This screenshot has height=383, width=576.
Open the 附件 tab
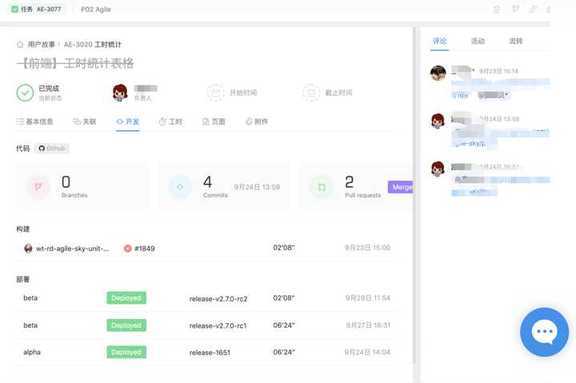257,122
